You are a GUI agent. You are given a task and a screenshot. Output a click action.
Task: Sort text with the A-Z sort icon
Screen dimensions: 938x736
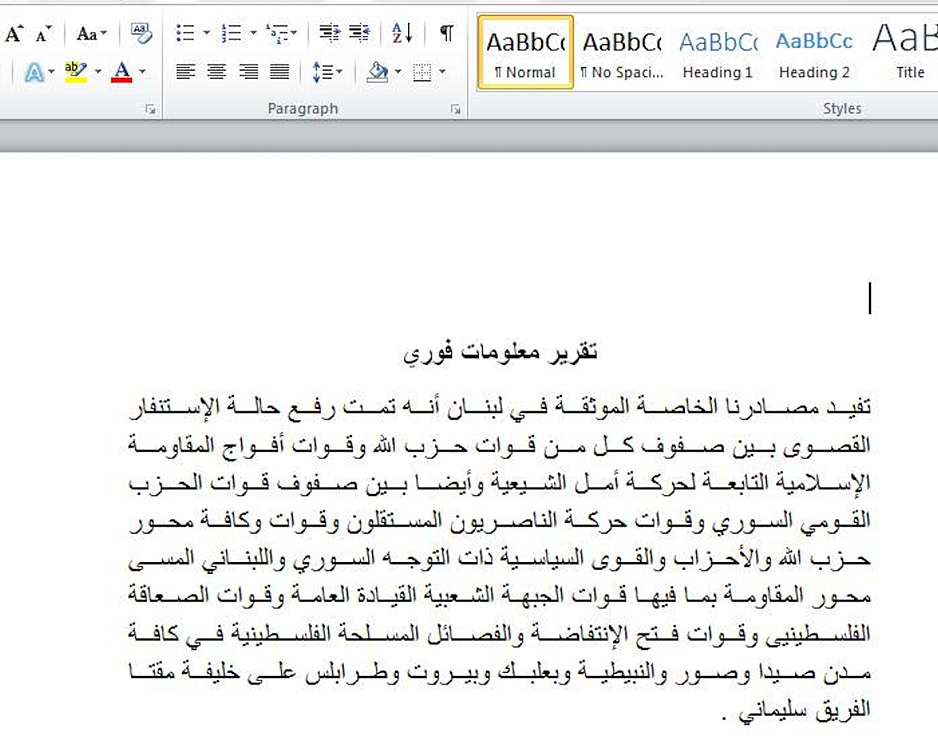(x=402, y=34)
